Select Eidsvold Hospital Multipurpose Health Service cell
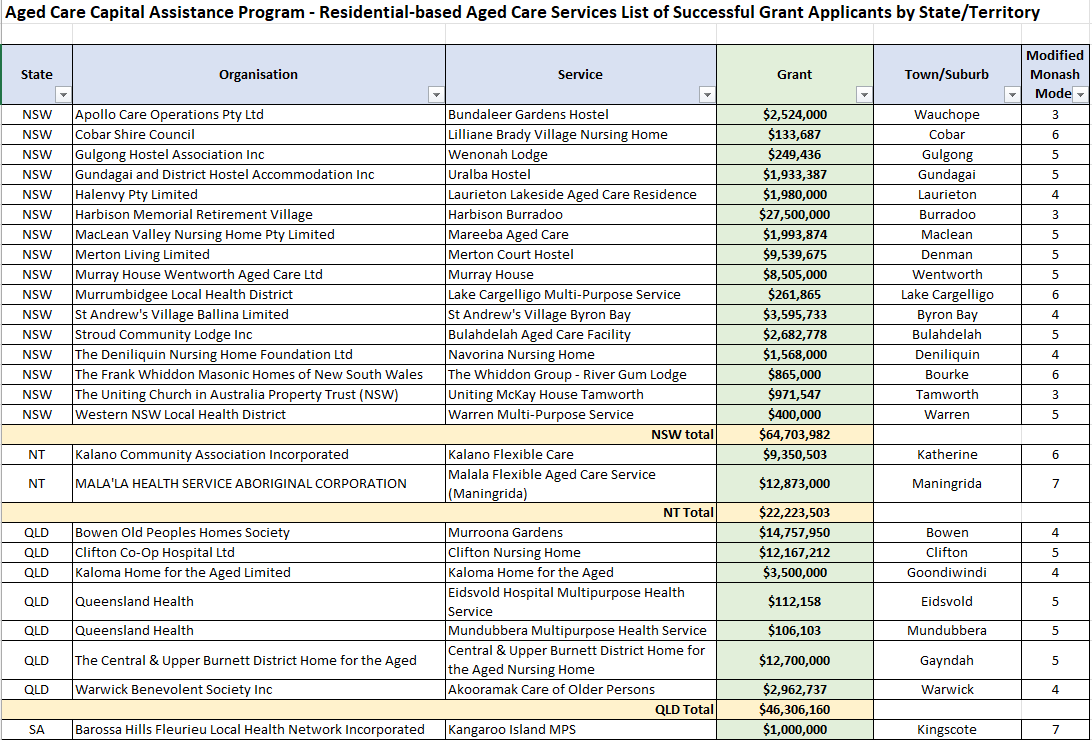This screenshot has width=1092, height=740. coord(581,601)
